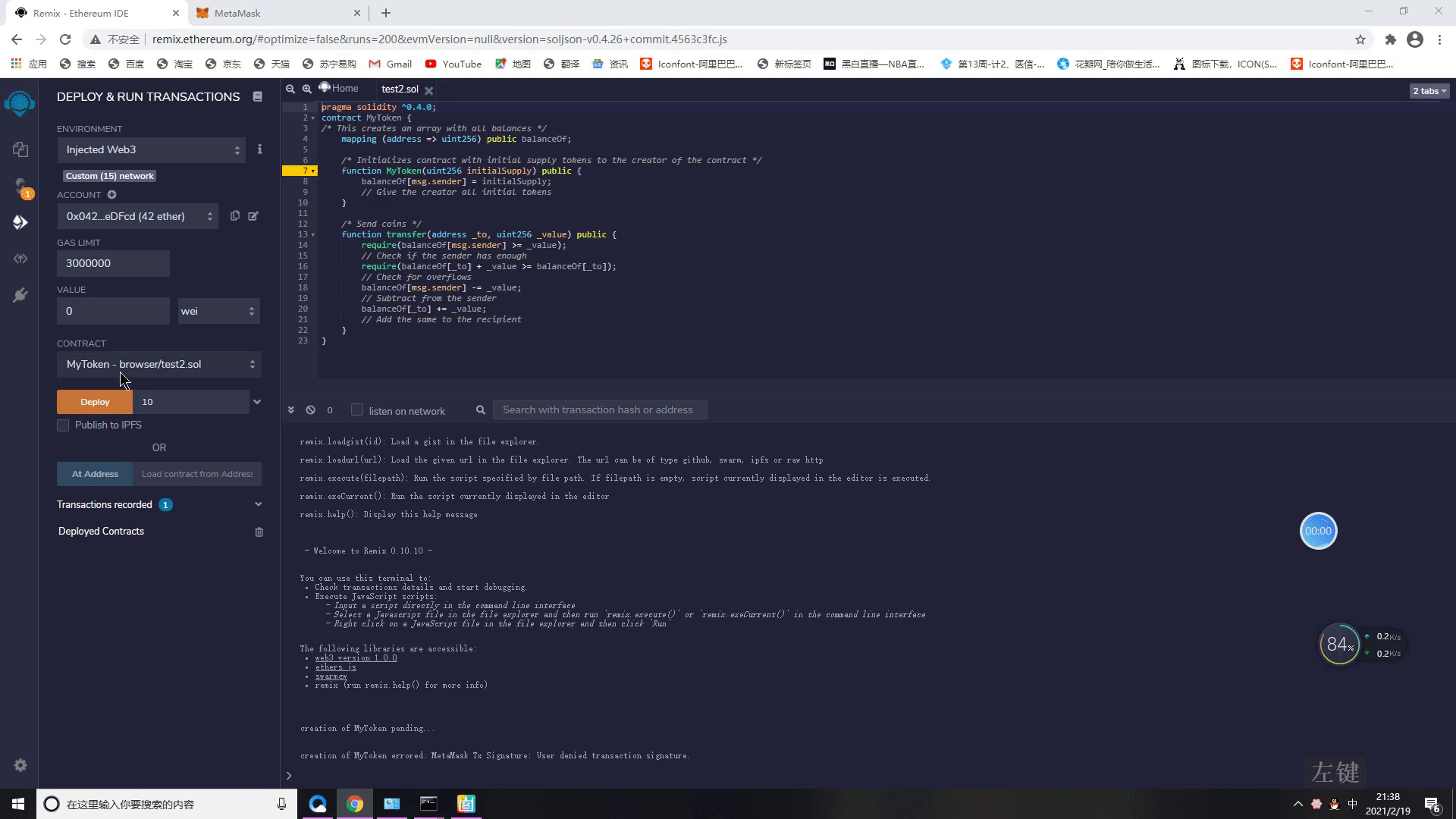This screenshot has width=1456, height=819.
Task: Open the wei unit dropdown
Action: [x=218, y=311]
